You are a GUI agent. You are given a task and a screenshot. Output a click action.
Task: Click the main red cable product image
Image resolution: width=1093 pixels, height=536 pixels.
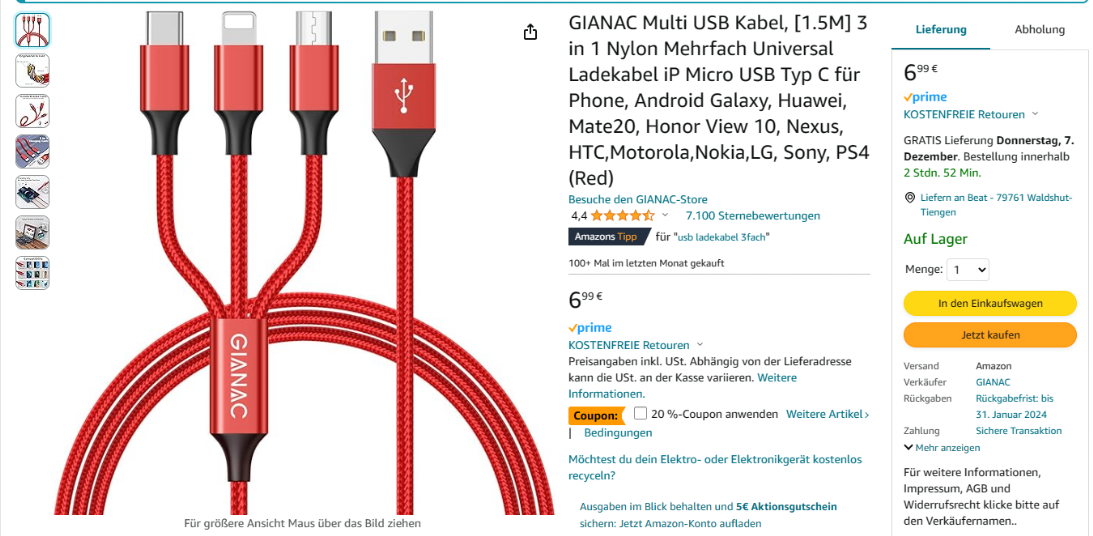[x=305, y=263]
